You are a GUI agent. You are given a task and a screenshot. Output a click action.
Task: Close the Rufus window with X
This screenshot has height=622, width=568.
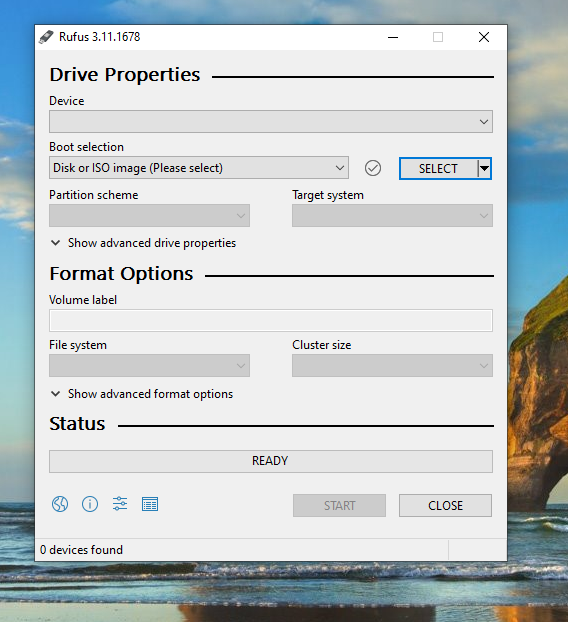click(484, 37)
